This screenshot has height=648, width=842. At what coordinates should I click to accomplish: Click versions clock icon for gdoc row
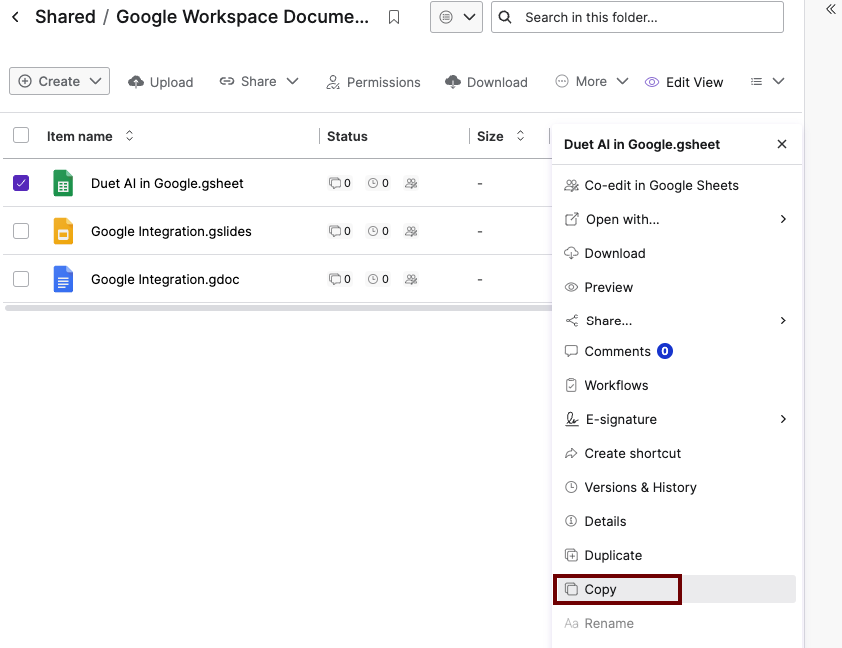pos(378,279)
